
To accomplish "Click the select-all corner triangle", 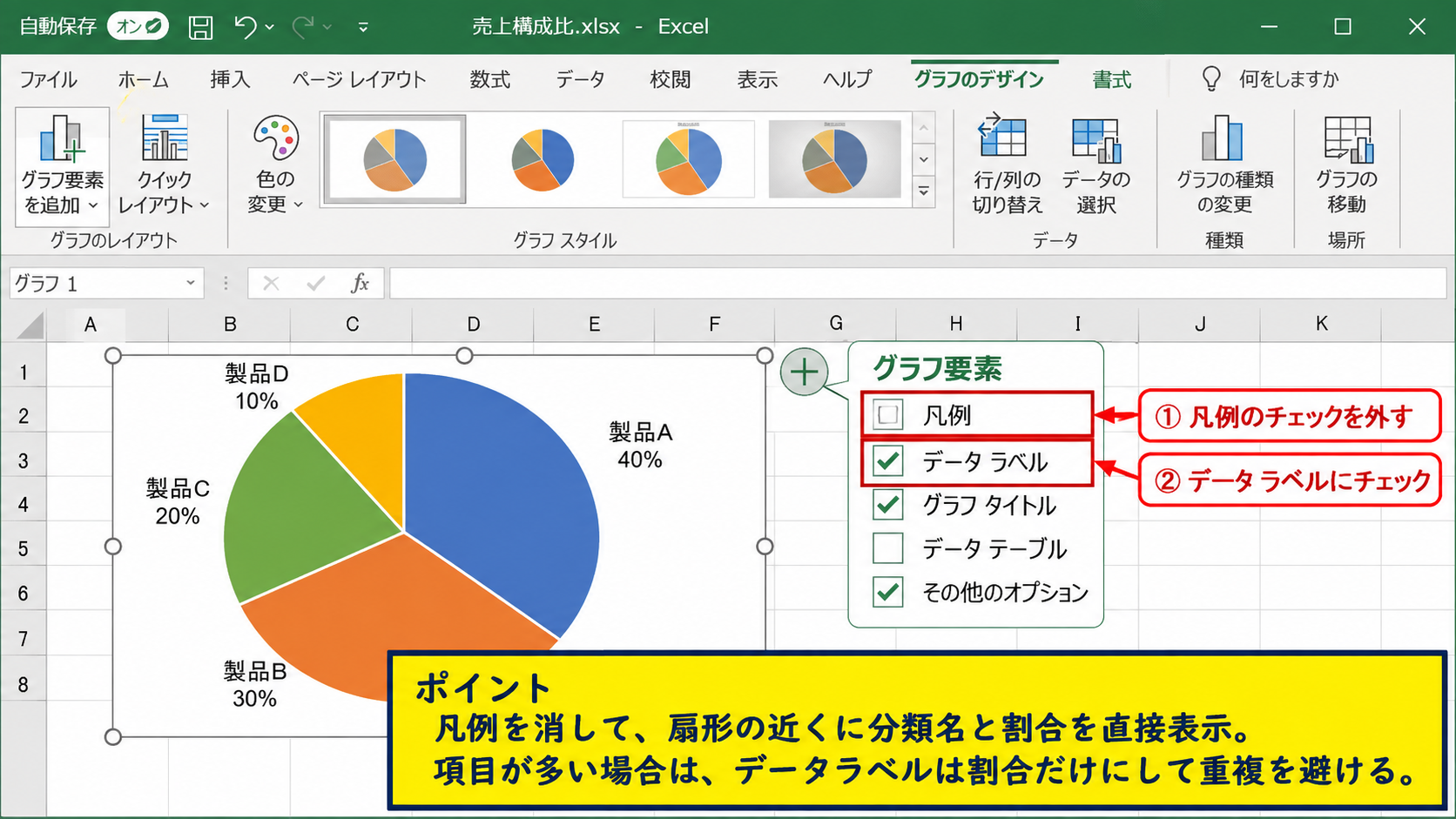I will 30,326.
